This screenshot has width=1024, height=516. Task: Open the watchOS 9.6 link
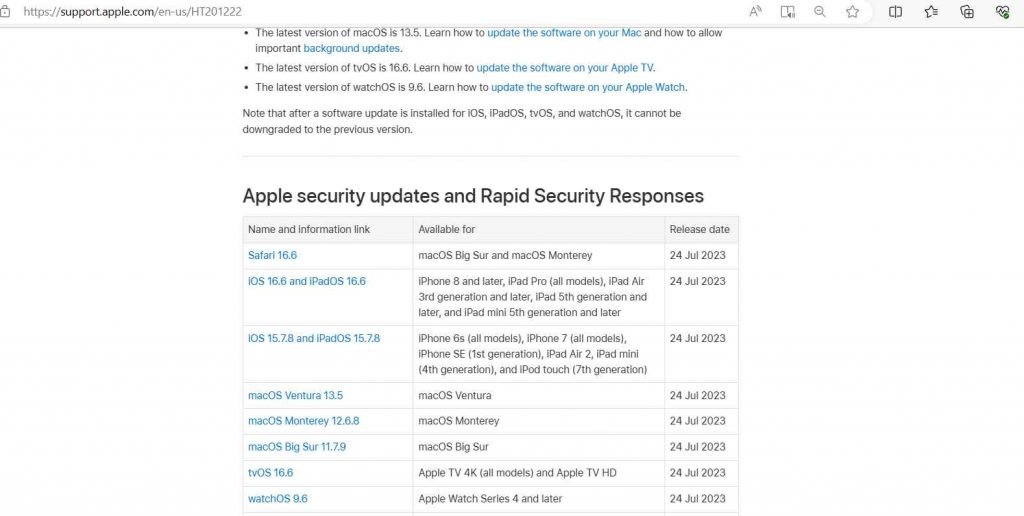278,498
